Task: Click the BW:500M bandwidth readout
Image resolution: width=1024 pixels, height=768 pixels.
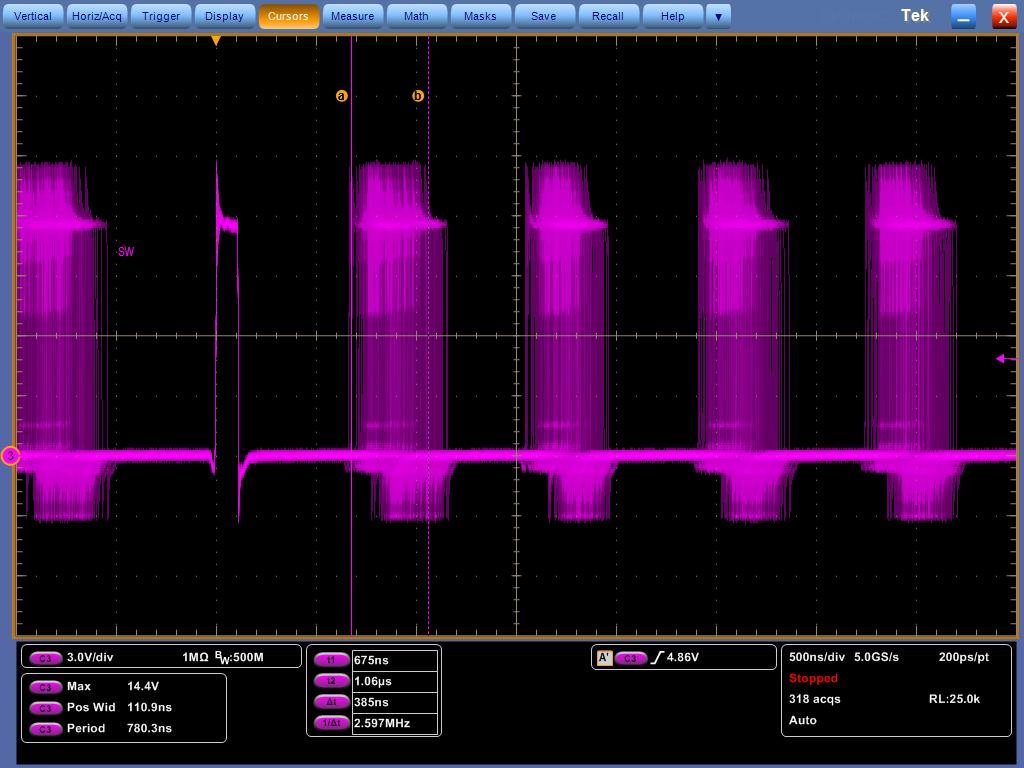Action: click(x=239, y=658)
